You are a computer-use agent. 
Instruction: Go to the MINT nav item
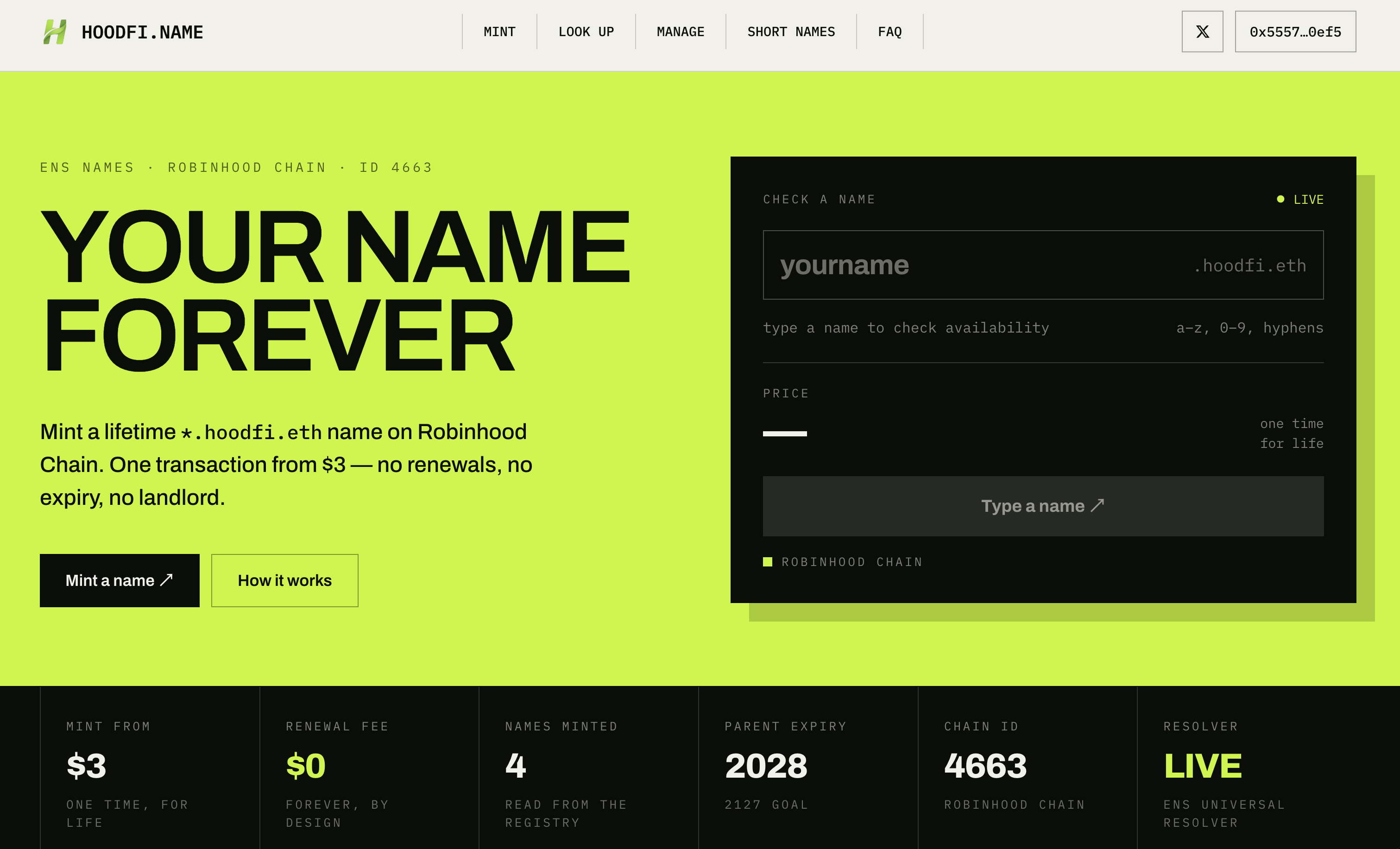click(x=499, y=32)
